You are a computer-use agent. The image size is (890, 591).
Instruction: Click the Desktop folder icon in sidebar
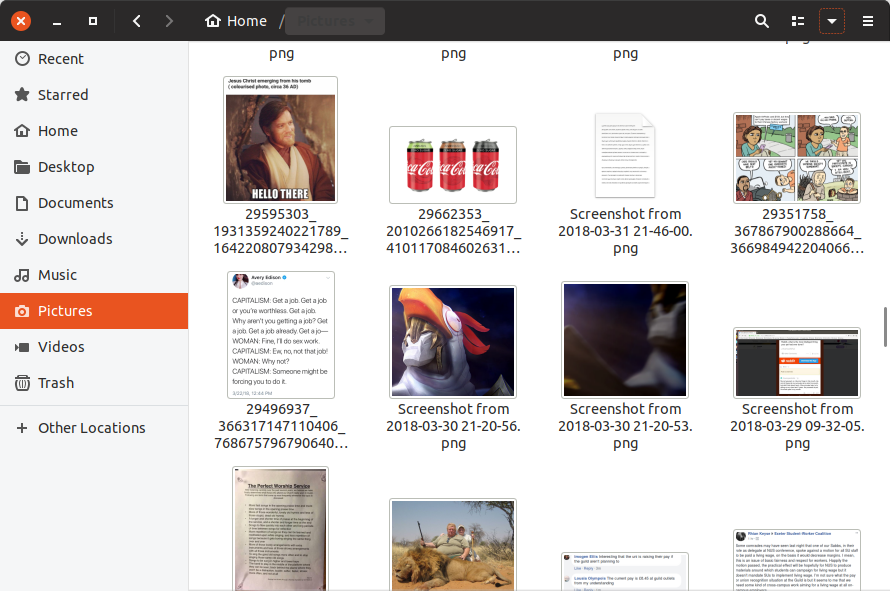tap(22, 167)
